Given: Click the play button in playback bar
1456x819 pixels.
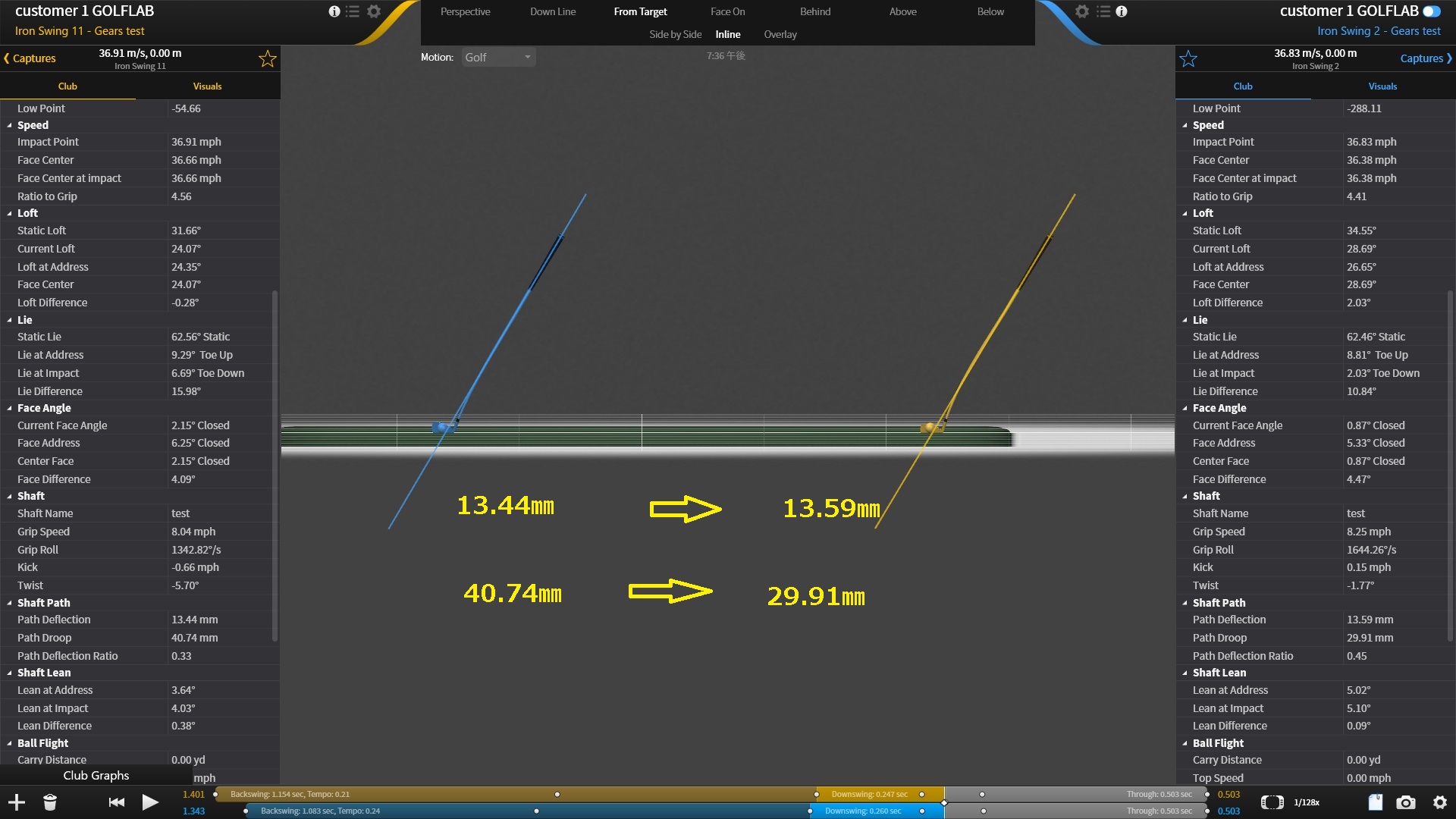Looking at the screenshot, I should pyautogui.click(x=150, y=802).
